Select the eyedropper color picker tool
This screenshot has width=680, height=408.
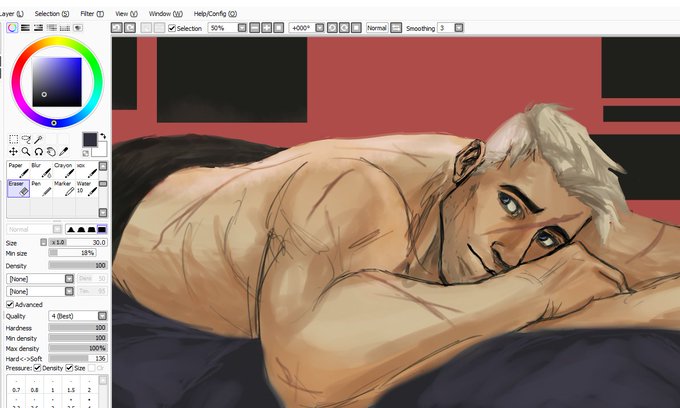click(x=64, y=151)
